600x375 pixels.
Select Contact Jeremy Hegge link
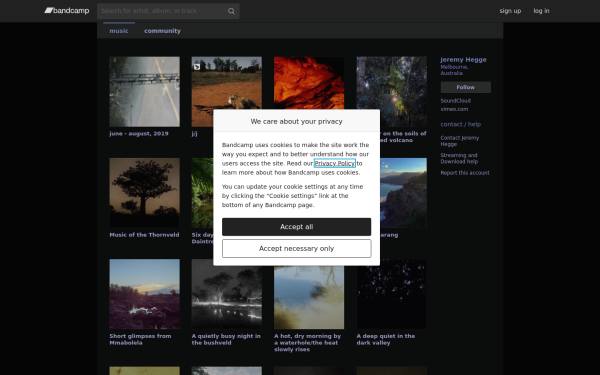tap(460, 141)
